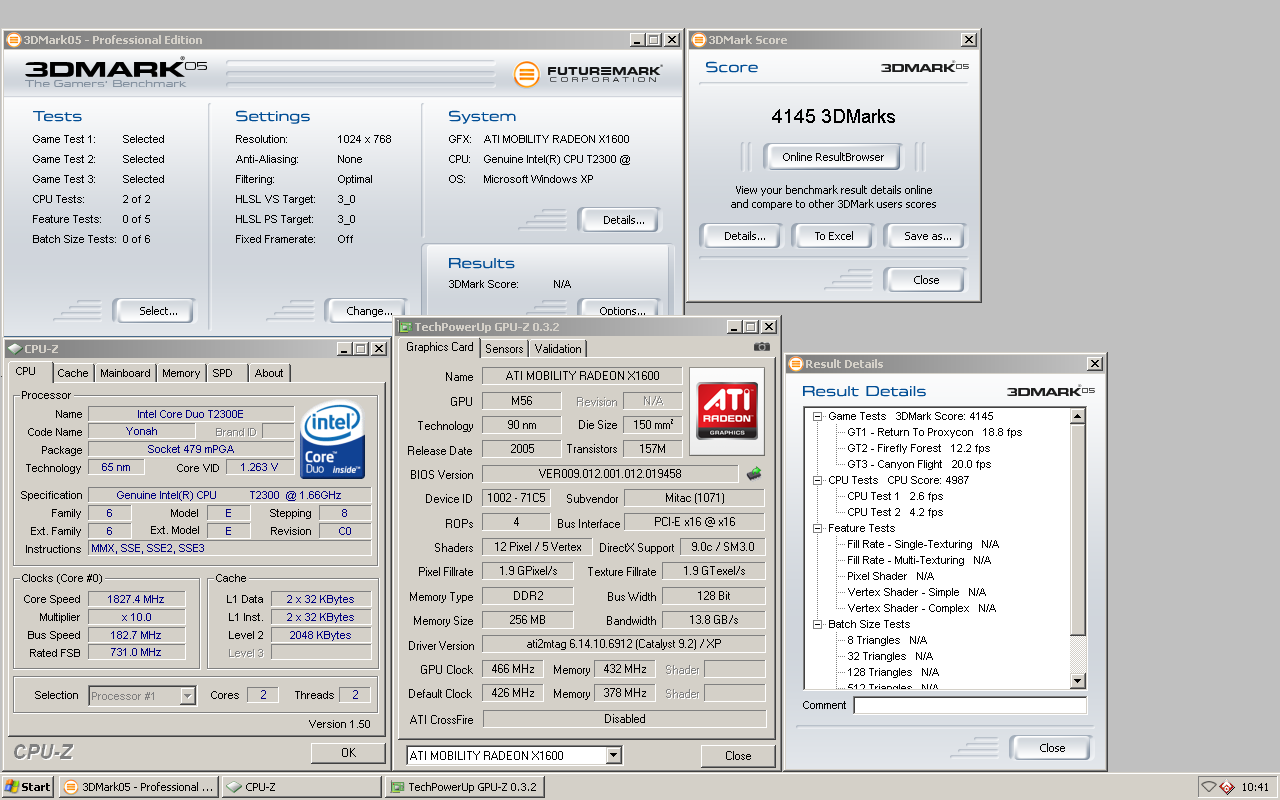Open the Cache tab in CPU-Z
1280x800 pixels.
tap(72, 373)
